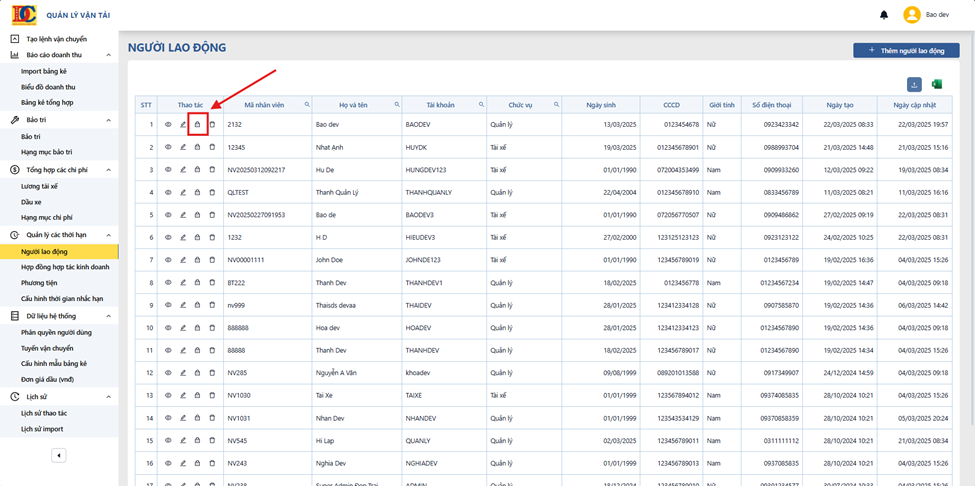This screenshot has width=975, height=486.
Task: Click the eye icon for Bao de
Action: [x=168, y=215]
